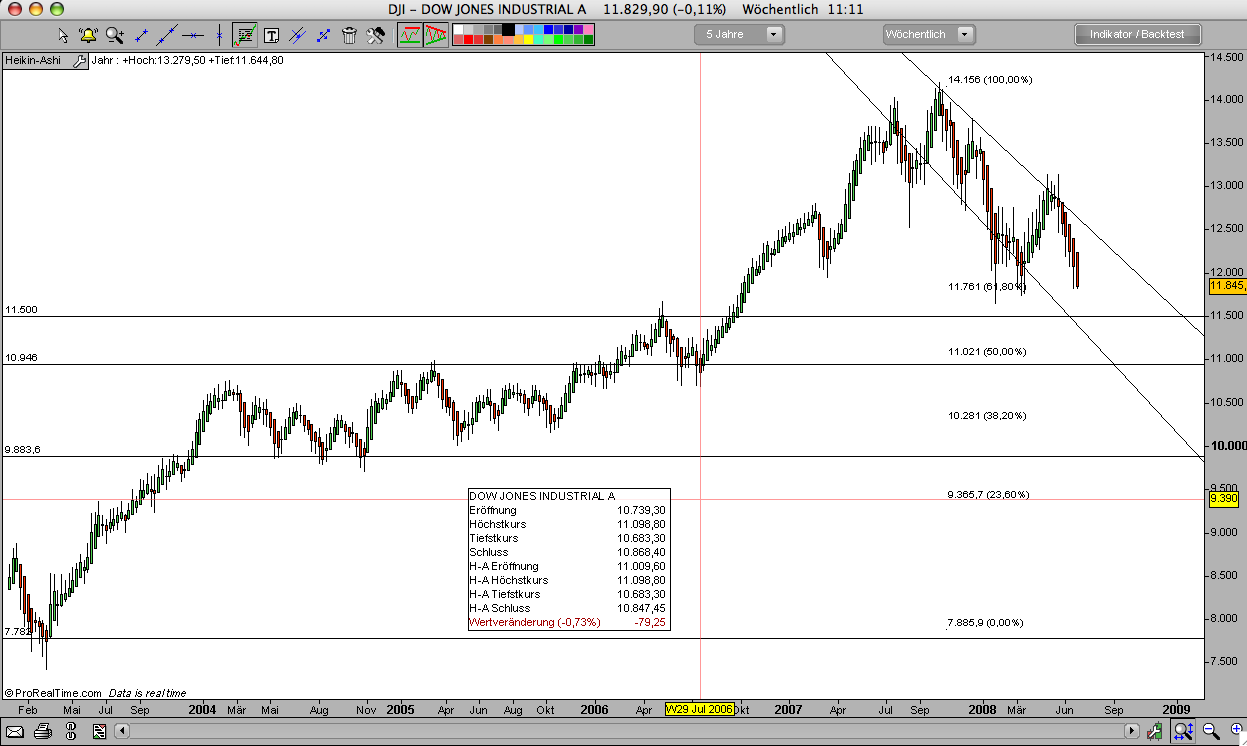1247x746 pixels.
Task: Select the line segment drawing tool
Action: tap(142, 35)
